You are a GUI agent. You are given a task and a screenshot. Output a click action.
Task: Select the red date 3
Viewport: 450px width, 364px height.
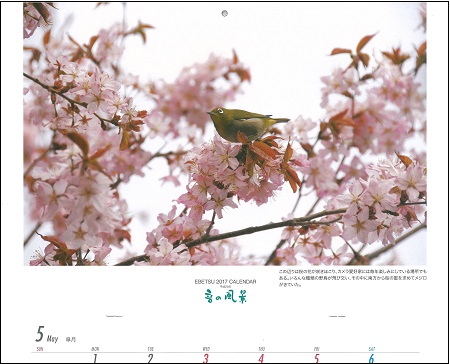pyautogui.click(x=206, y=359)
